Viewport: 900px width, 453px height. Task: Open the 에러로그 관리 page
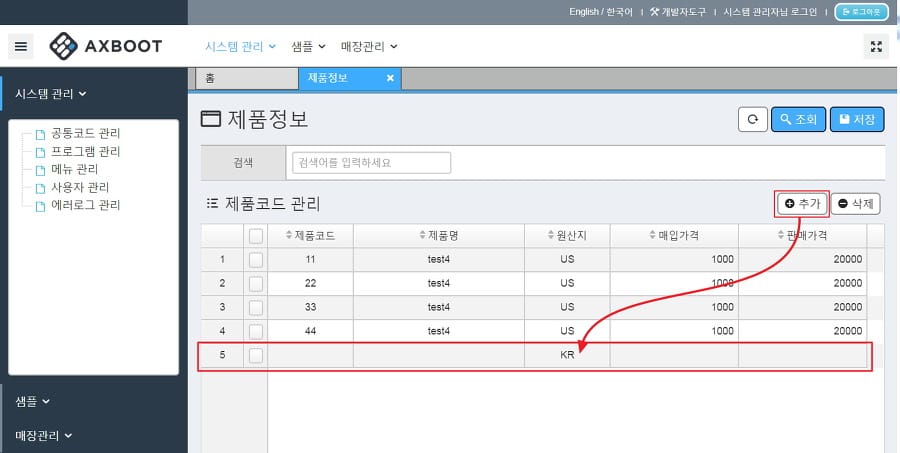pyautogui.click(x=86, y=205)
